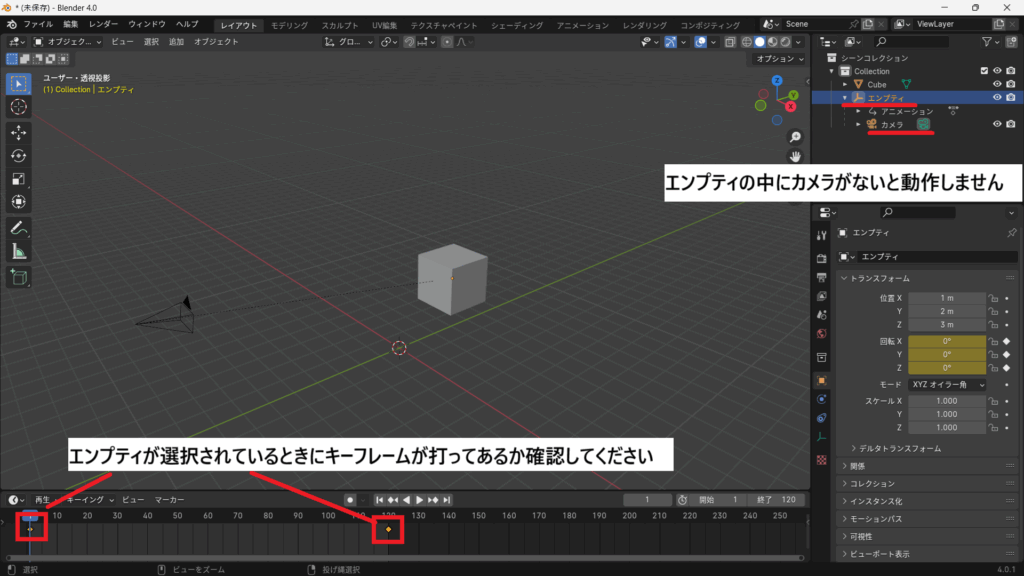Activate the Measure tool
This screenshot has height=576, width=1024.
point(19,251)
